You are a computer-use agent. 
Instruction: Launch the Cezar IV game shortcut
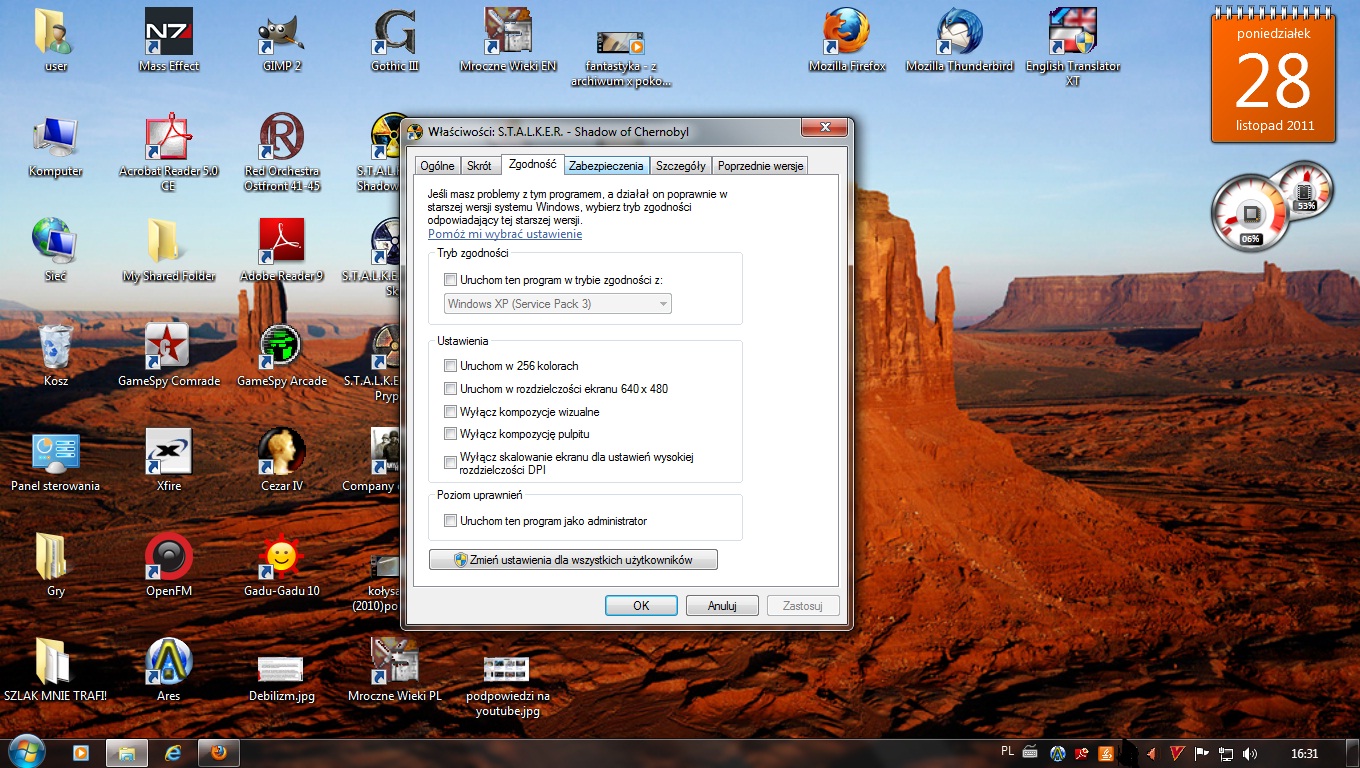coord(282,460)
